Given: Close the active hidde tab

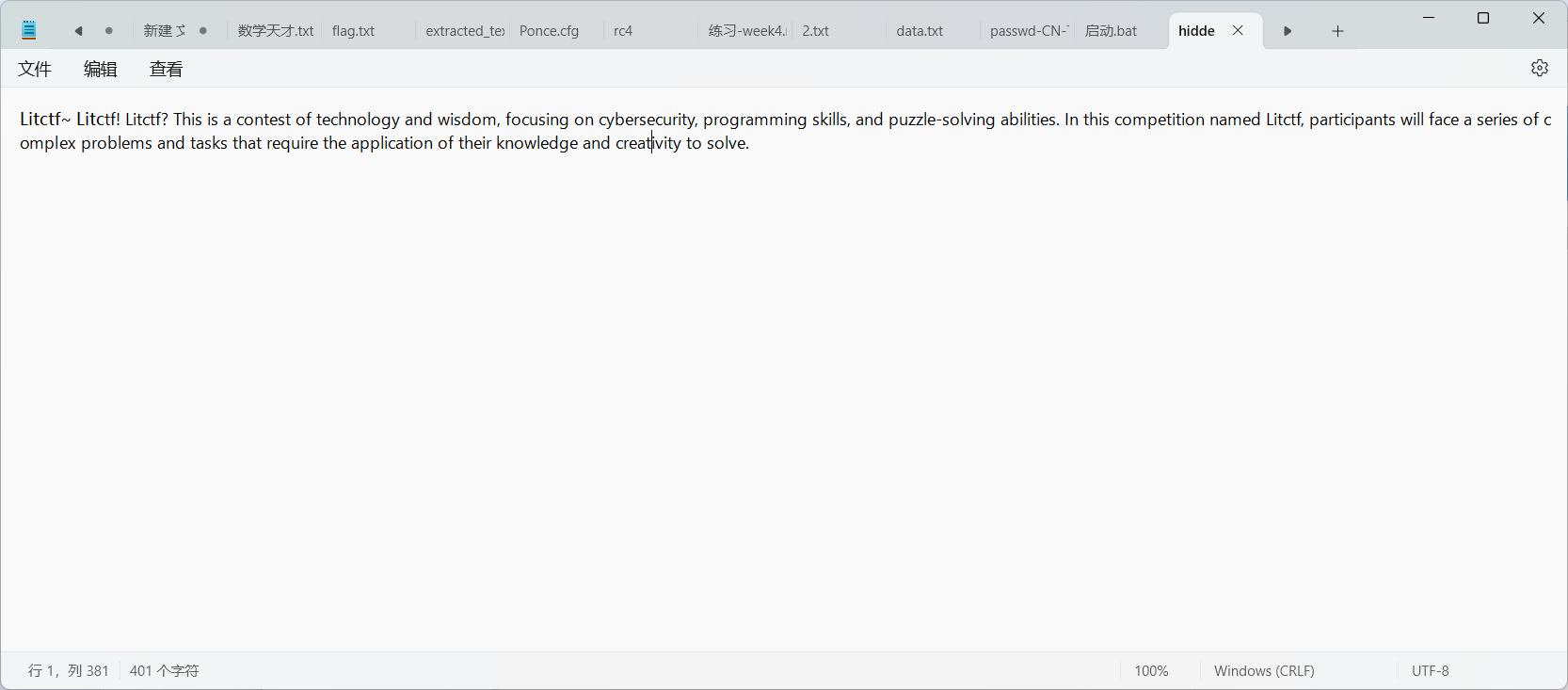Looking at the screenshot, I should tap(1239, 30).
